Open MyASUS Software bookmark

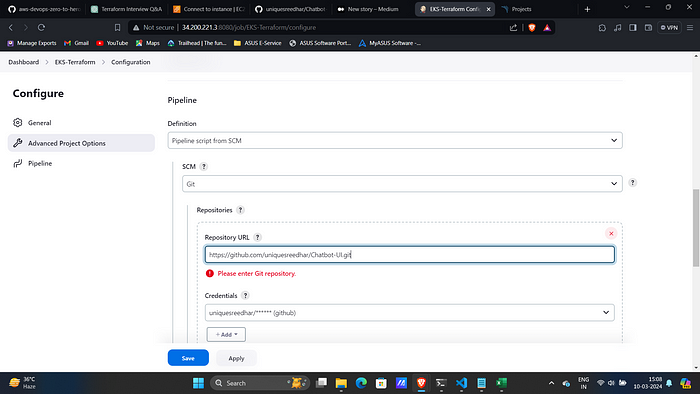click(x=390, y=43)
